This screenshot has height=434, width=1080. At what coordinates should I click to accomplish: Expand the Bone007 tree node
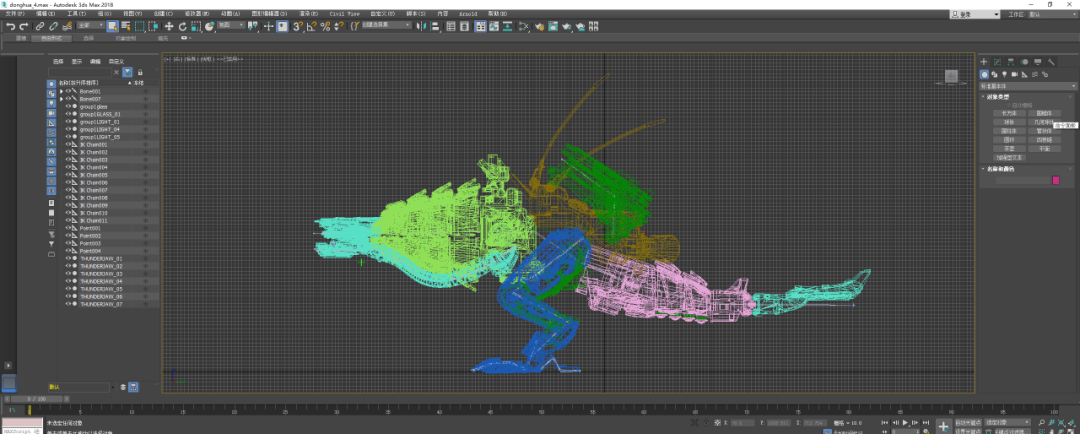click(x=61, y=99)
